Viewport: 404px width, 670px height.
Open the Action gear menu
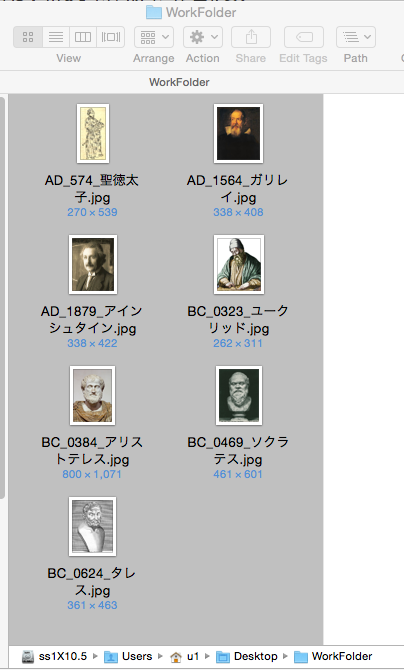click(203, 37)
